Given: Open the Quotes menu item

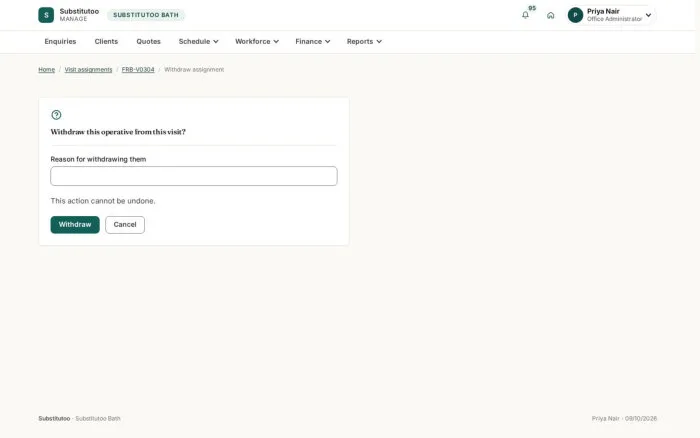Looking at the screenshot, I should (x=149, y=42).
